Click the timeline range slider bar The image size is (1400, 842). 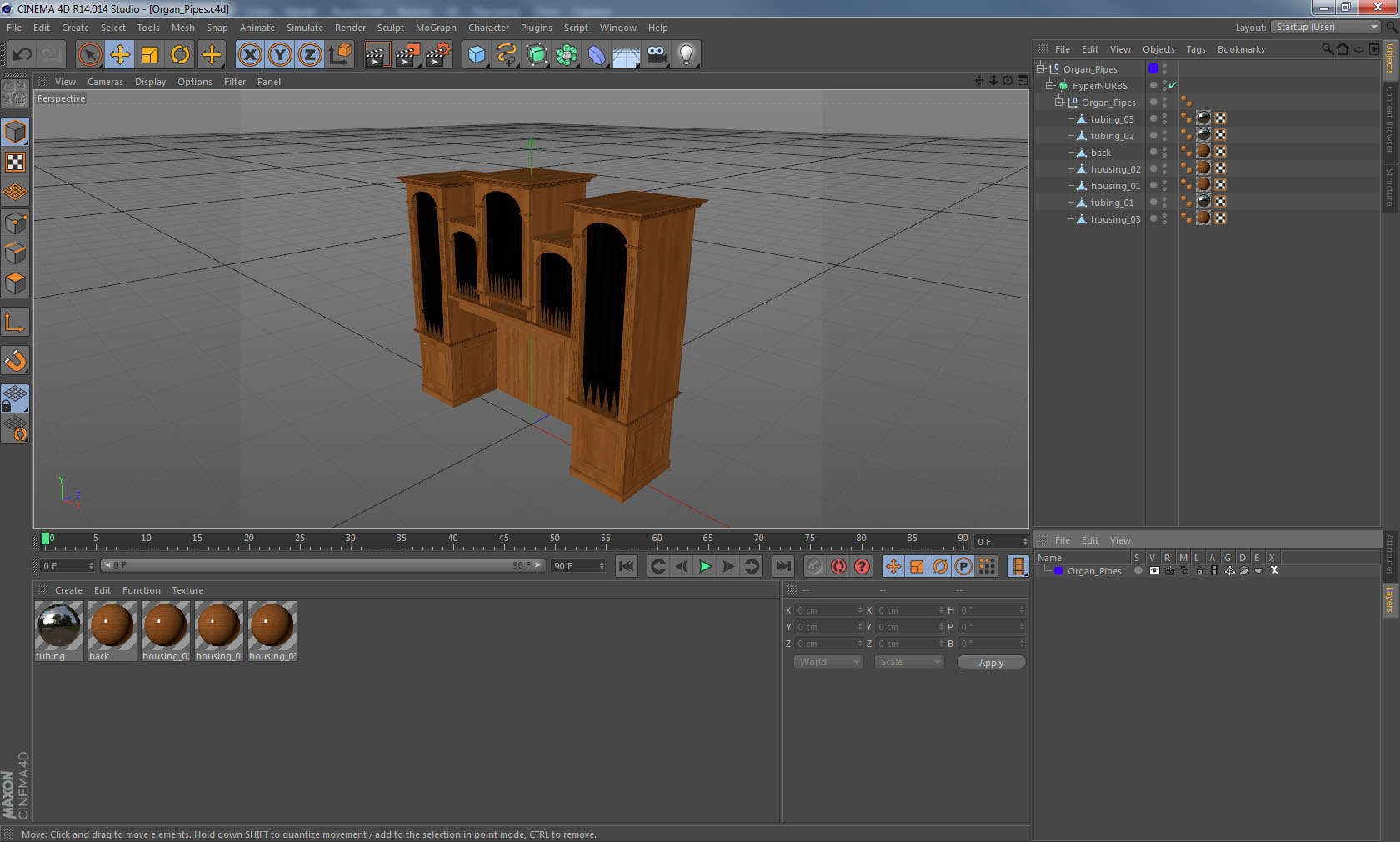(322, 565)
